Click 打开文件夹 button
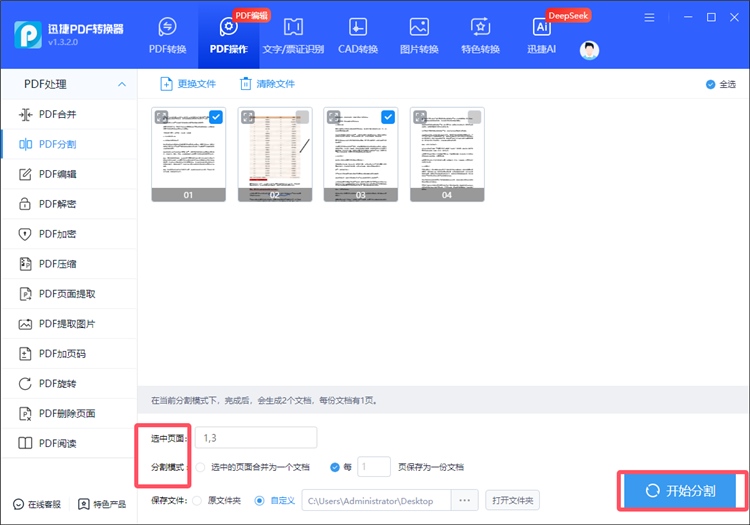The image size is (750, 525). pos(512,501)
